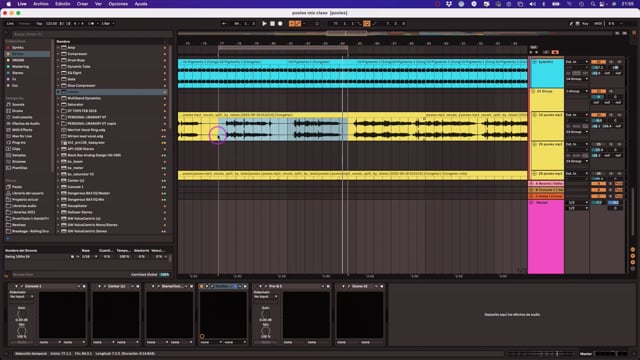
Task: Solo the Synths track
Action: point(611,62)
